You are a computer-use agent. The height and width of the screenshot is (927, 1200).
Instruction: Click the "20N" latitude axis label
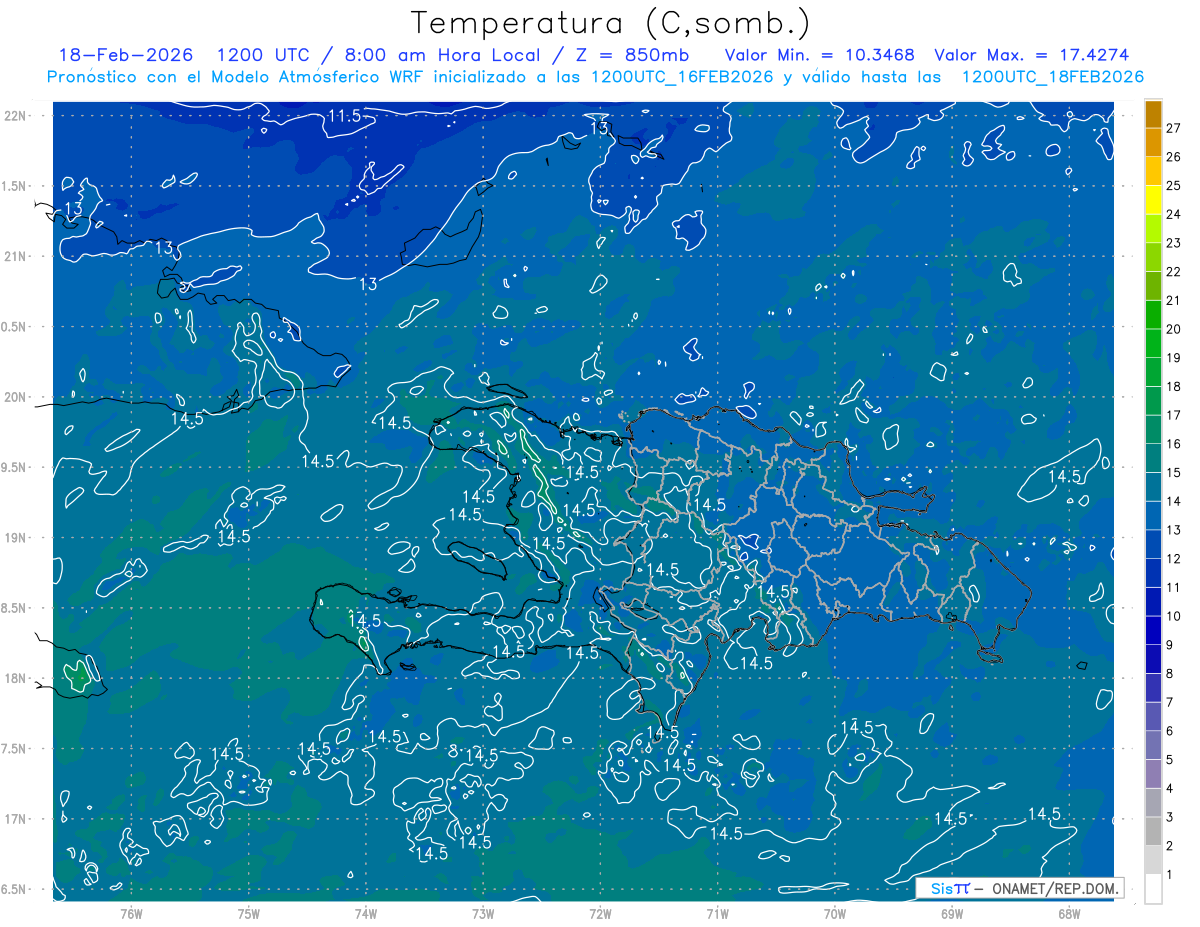(16, 397)
